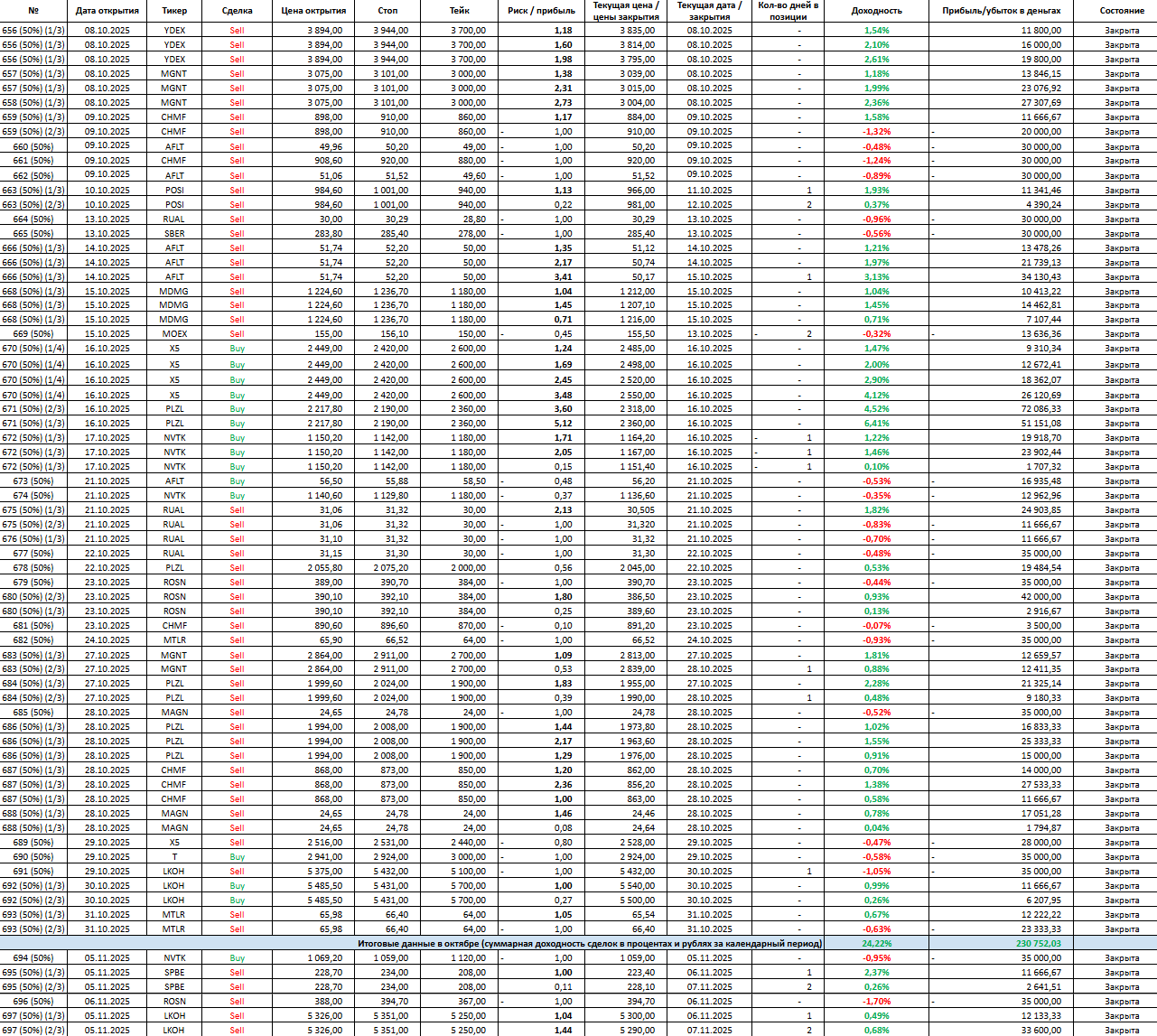Image resolution: width=1157 pixels, height=1036 pixels.
Task: Select the 6,41% yield cell
Action: point(876,424)
